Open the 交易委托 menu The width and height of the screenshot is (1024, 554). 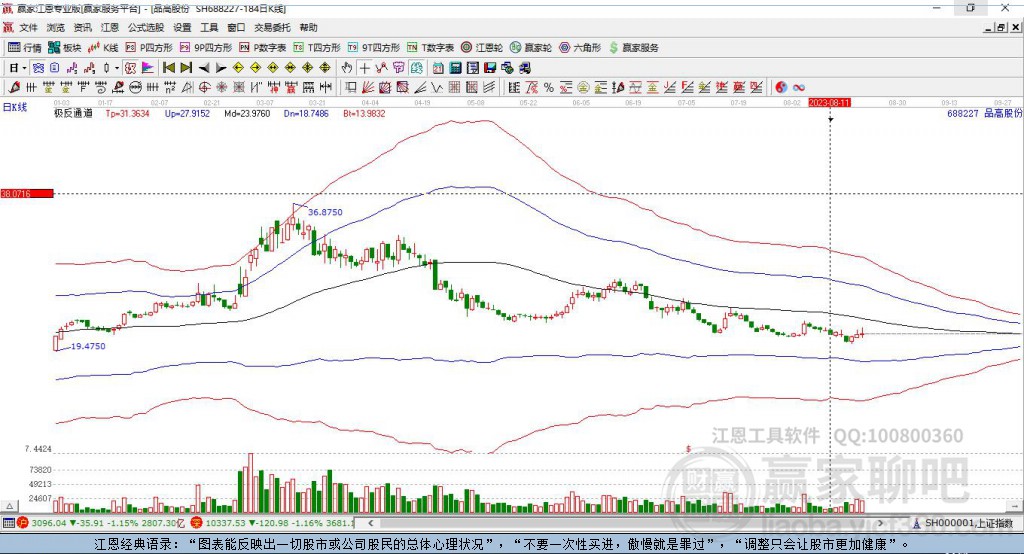coord(272,27)
